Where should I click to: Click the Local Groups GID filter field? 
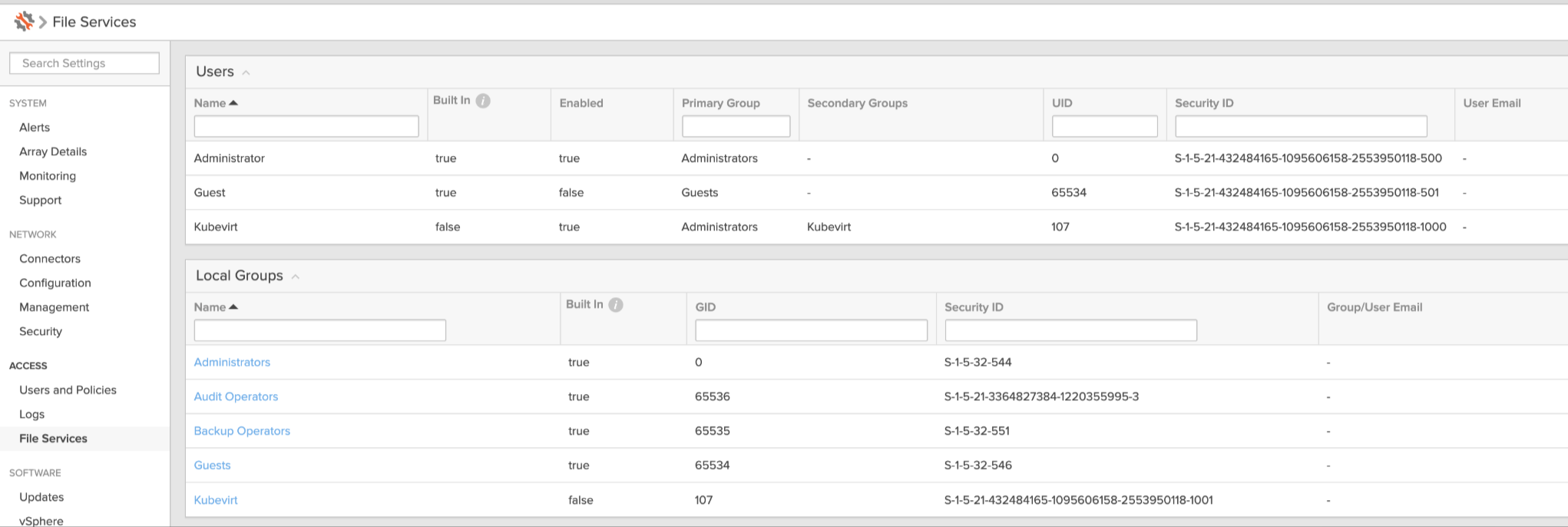pyautogui.click(x=811, y=330)
